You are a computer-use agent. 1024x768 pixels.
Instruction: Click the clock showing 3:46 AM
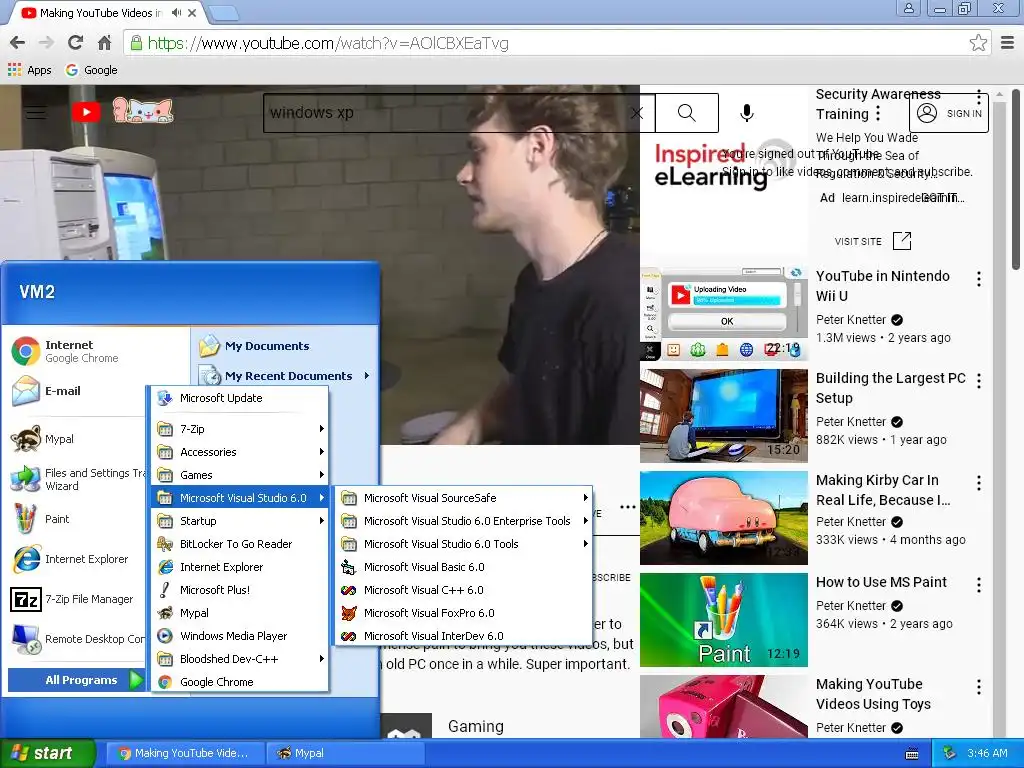click(x=987, y=753)
